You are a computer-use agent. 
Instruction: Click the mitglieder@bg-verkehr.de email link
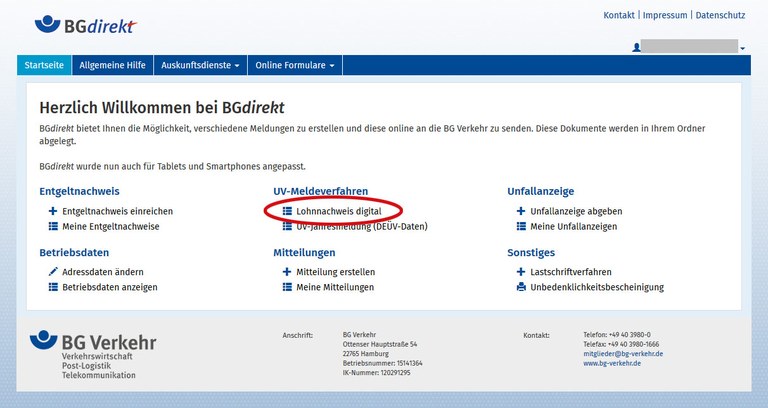[623, 354]
